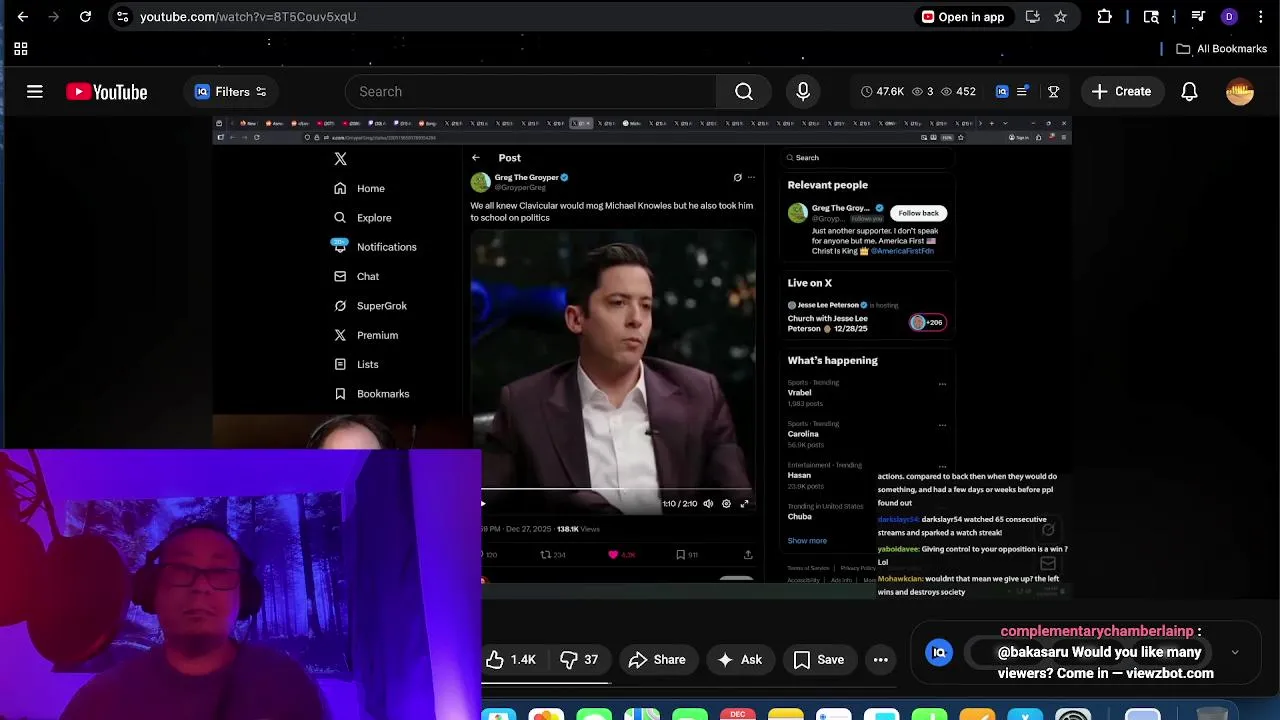The height and width of the screenshot is (720, 1280).
Task: Open the Chrome three-dot menu
Action: [1261, 17]
